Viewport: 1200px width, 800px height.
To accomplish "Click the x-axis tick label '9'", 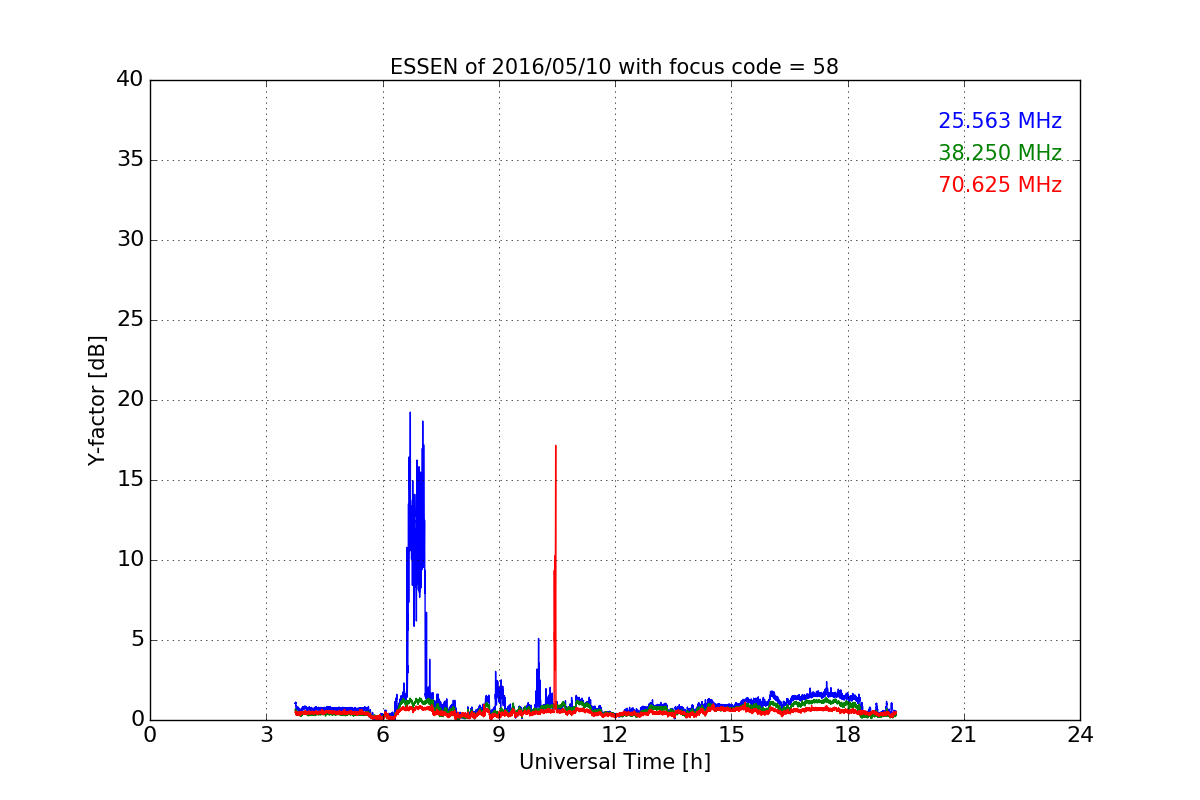I will [499, 735].
